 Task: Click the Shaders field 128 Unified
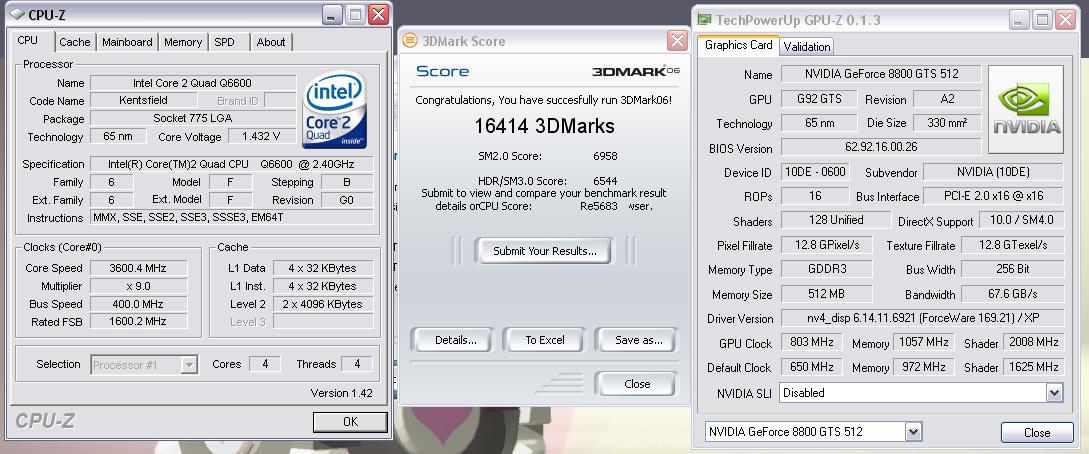coord(836,220)
